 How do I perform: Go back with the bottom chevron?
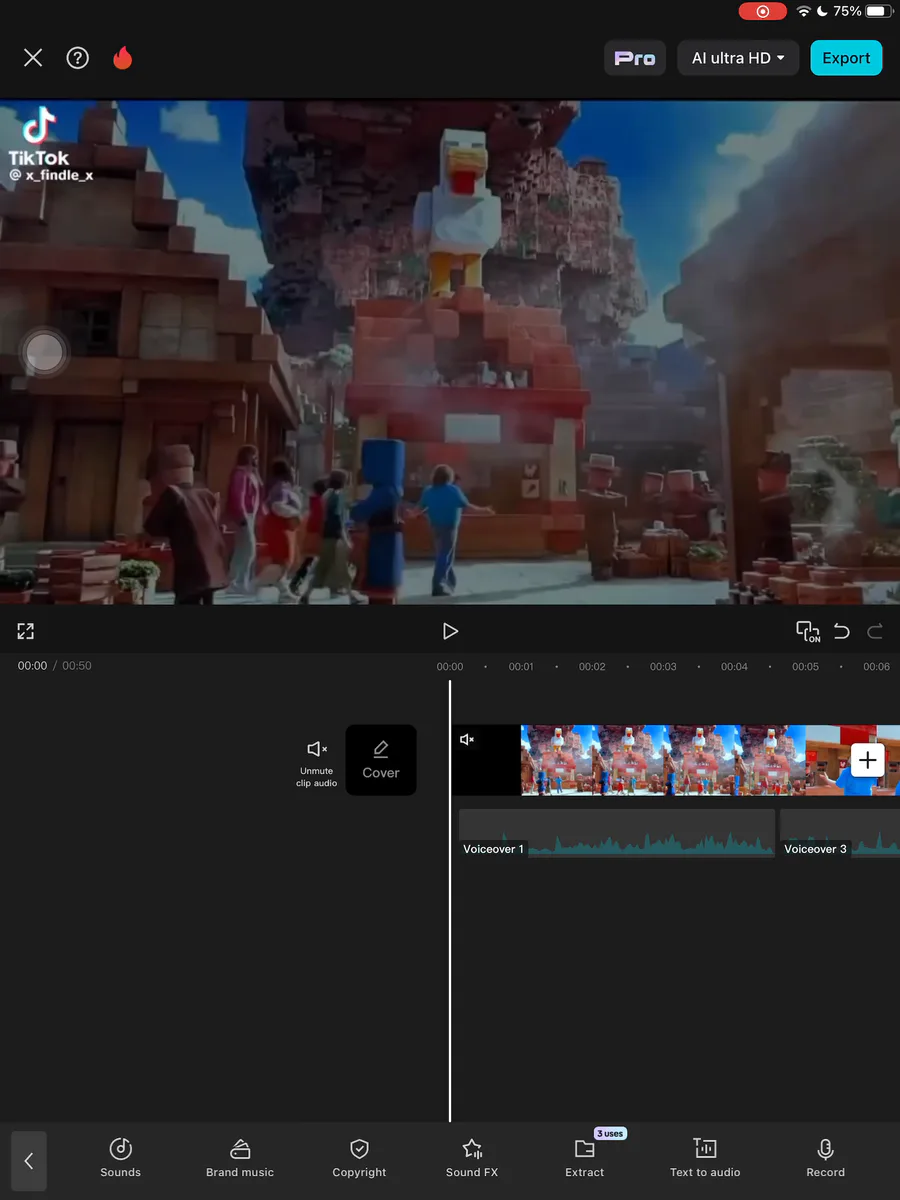[29, 1161]
